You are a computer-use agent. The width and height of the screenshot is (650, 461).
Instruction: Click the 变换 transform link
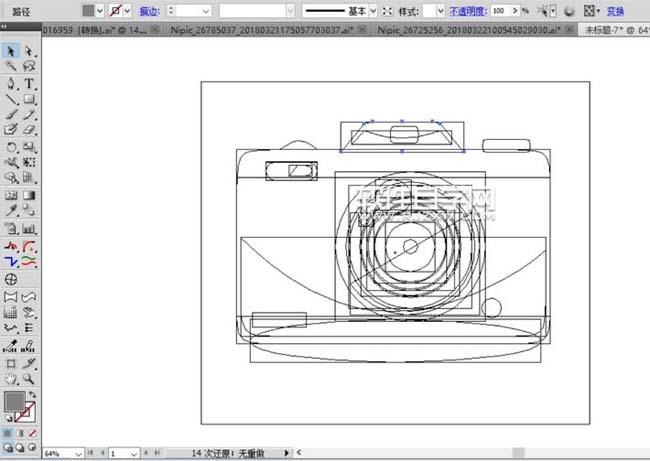click(x=615, y=11)
